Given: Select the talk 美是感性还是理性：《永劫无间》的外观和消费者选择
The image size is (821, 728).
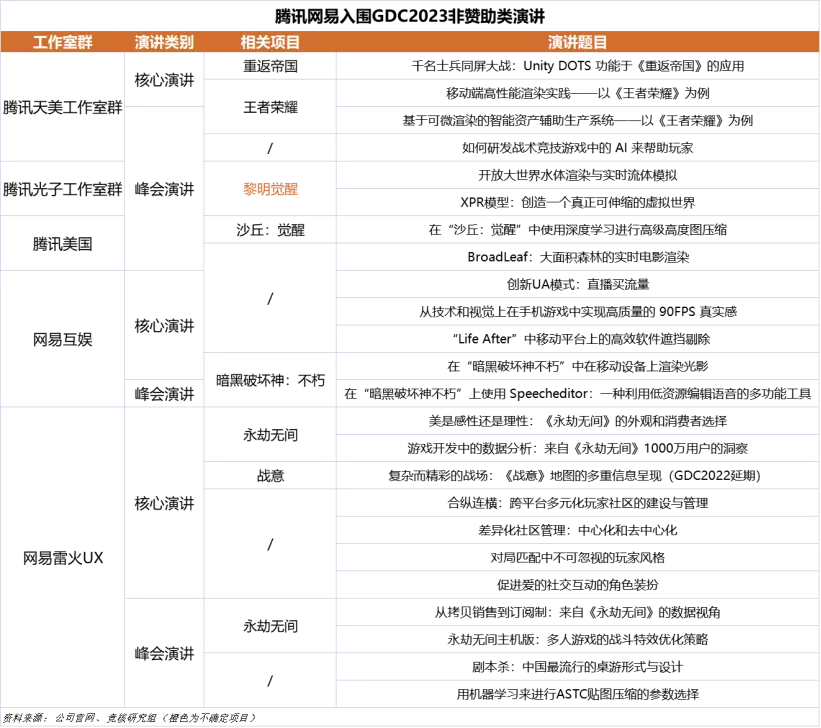Looking at the screenshot, I should [x=578, y=421].
